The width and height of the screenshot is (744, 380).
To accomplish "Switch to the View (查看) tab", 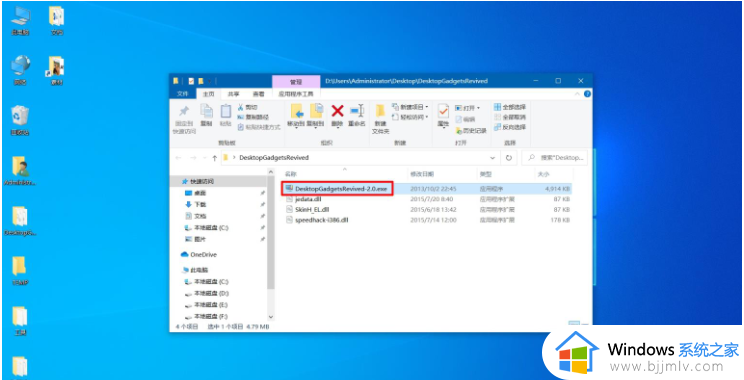I will pyautogui.click(x=259, y=94).
